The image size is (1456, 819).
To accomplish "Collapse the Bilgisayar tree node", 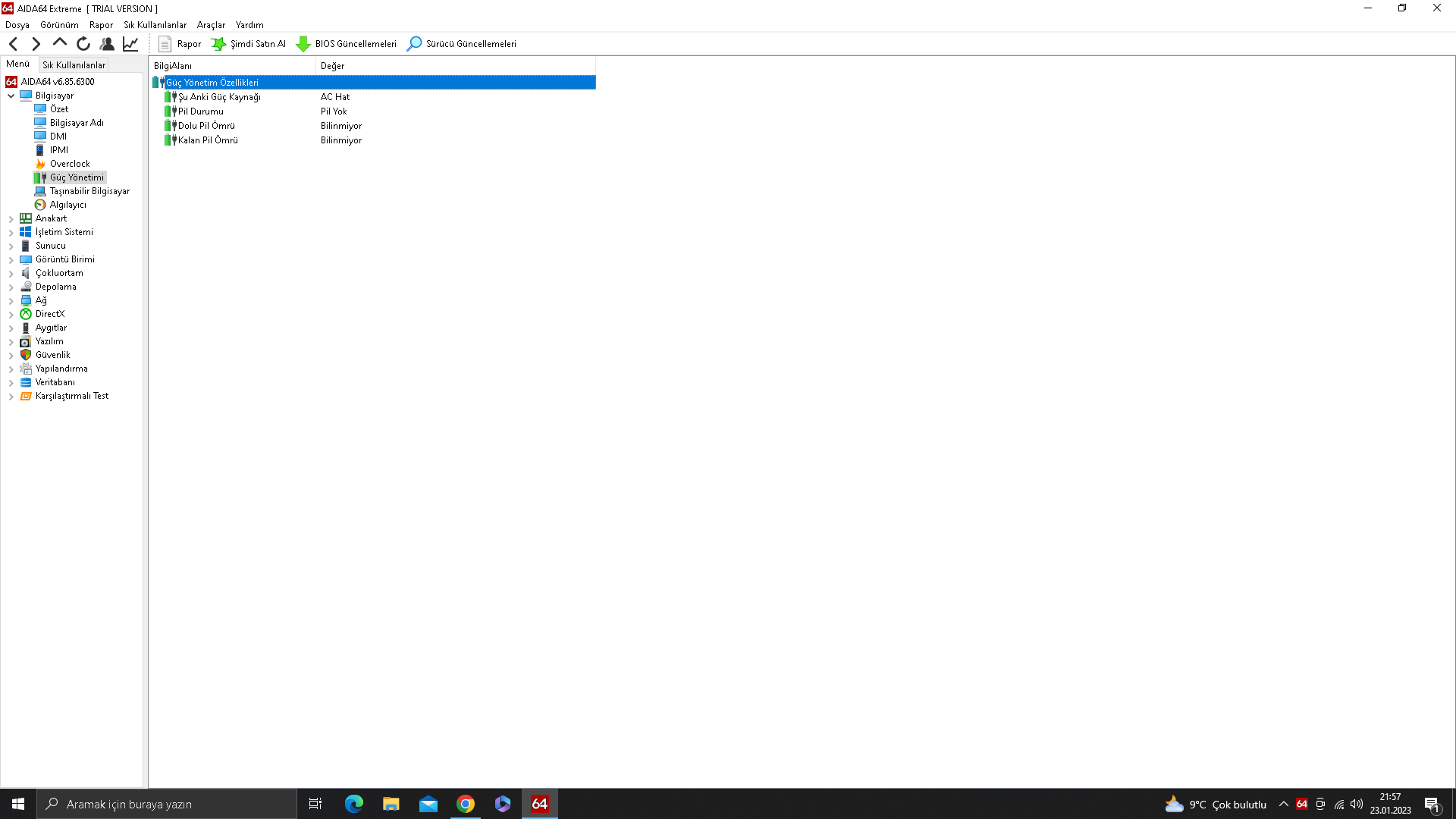I will (11, 96).
